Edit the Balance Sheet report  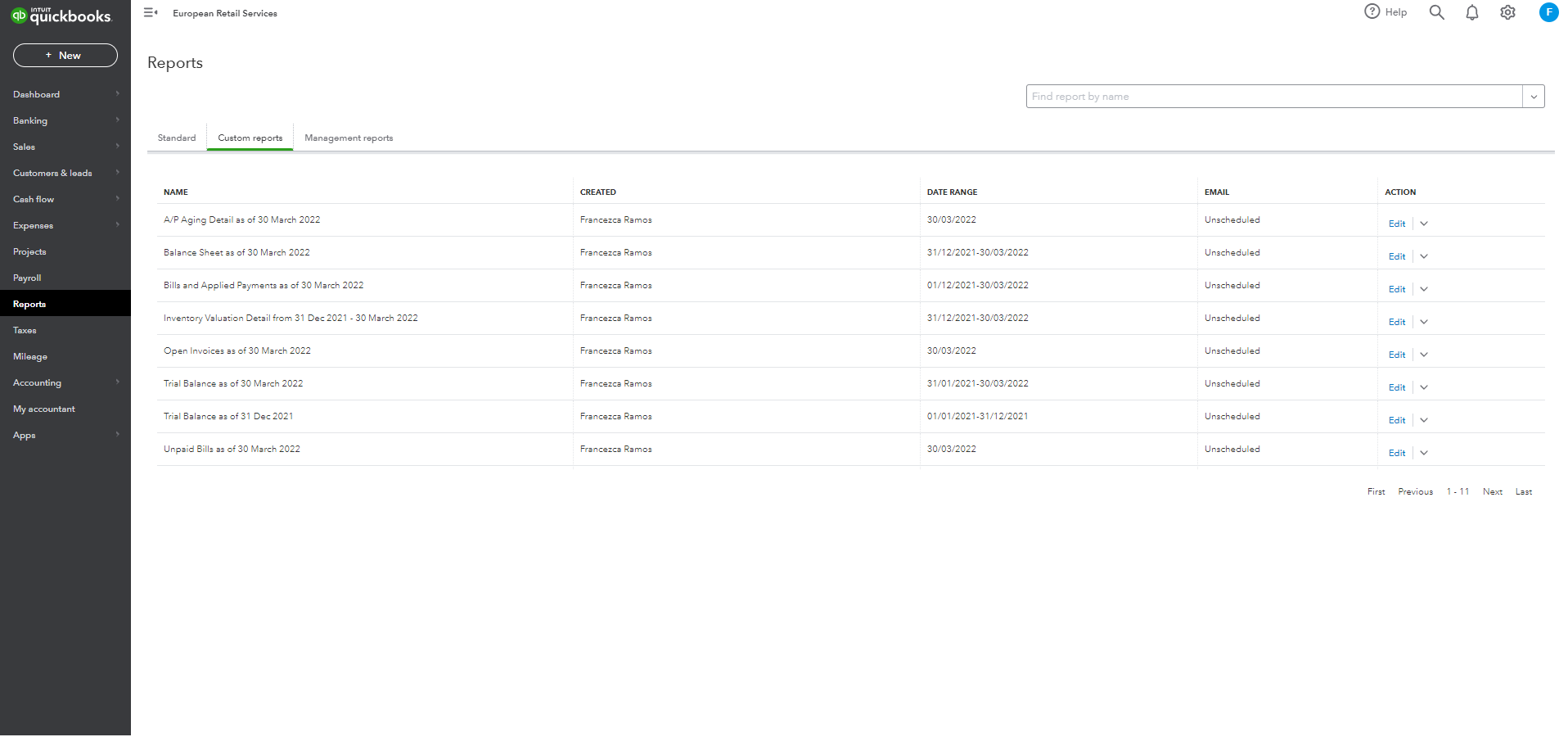pyautogui.click(x=1397, y=256)
